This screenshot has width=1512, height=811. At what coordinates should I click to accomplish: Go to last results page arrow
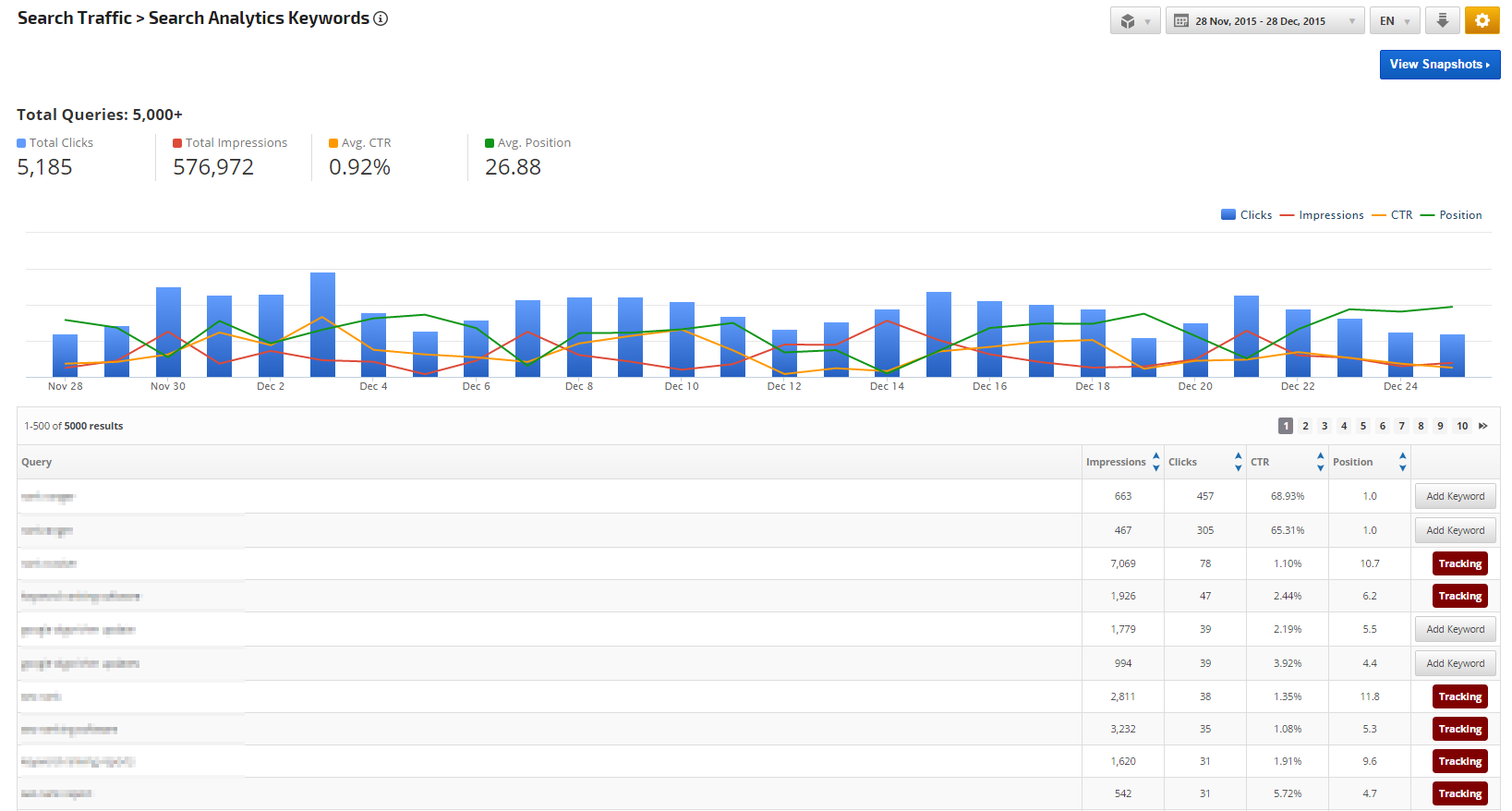tap(1483, 426)
